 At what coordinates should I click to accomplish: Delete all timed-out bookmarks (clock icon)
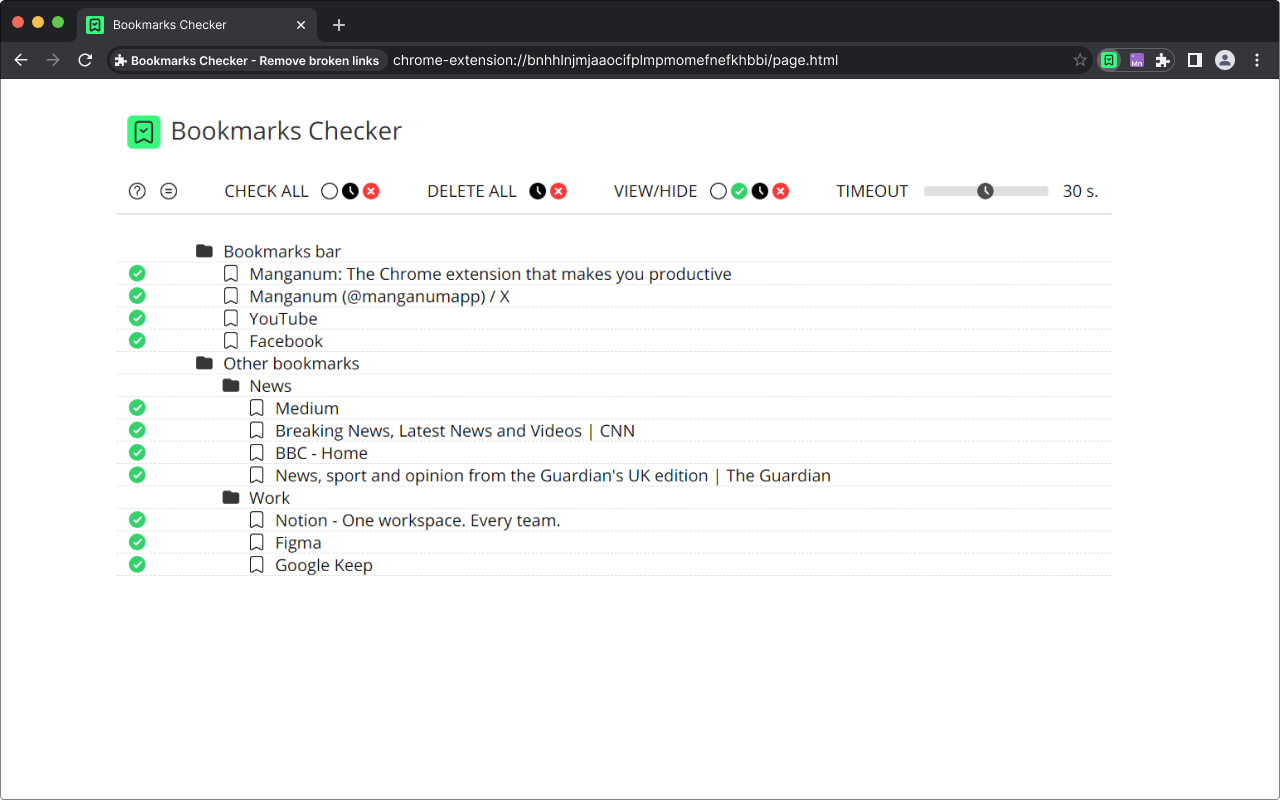coord(537,191)
